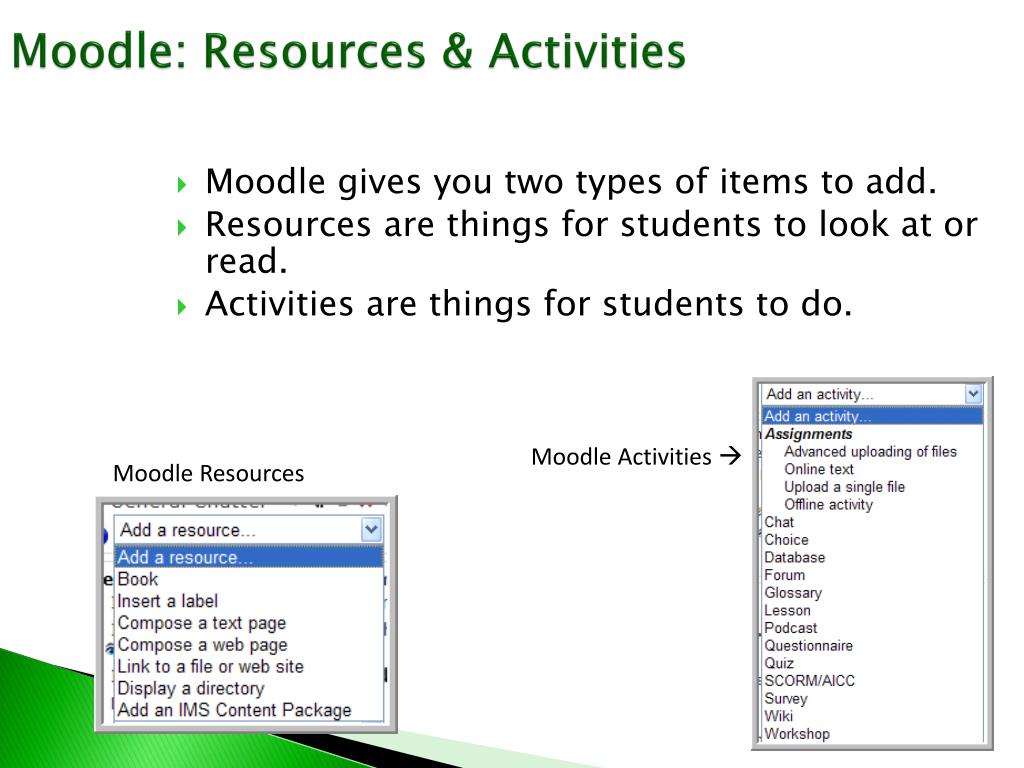Image resolution: width=1024 pixels, height=768 pixels.
Task: Choose Advanced uploading of files assignment
Action: (x=871, y=451)
